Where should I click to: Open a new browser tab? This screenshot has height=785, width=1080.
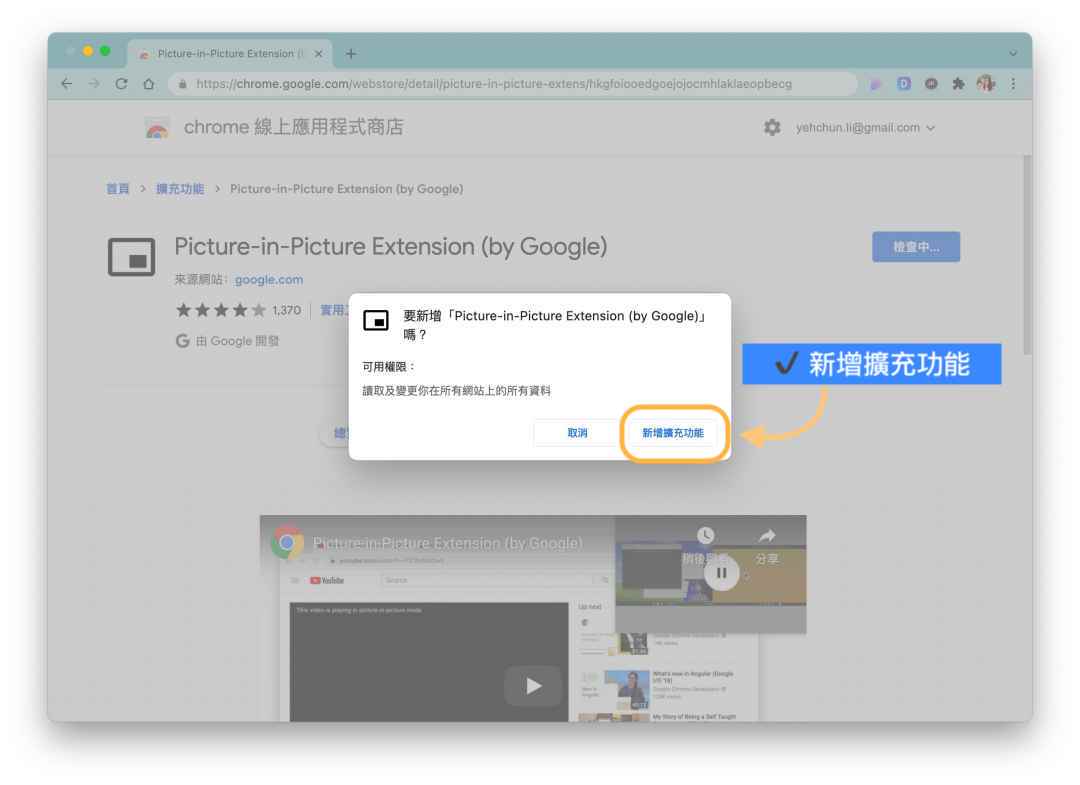350,53
